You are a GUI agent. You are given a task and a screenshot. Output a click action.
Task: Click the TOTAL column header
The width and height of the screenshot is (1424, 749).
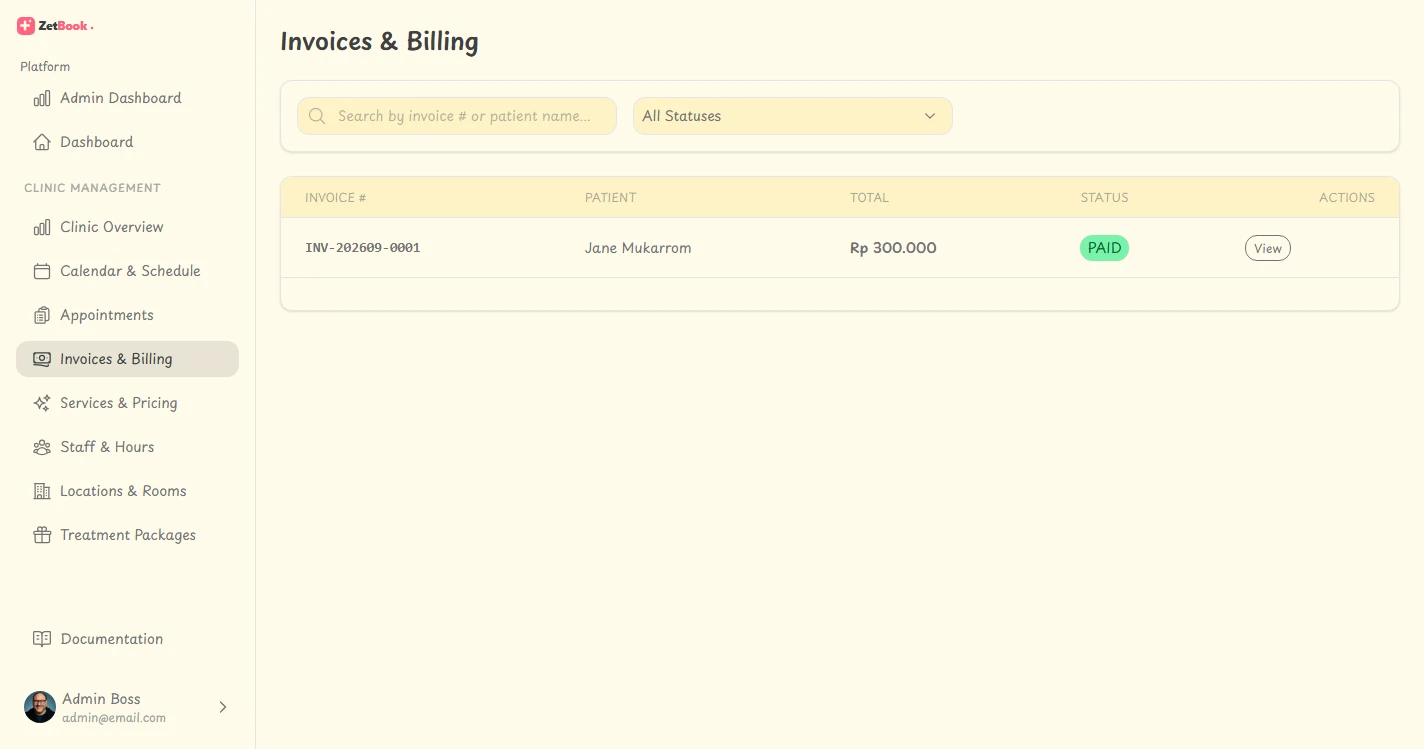pyautogui.click(x=869, y=198)
